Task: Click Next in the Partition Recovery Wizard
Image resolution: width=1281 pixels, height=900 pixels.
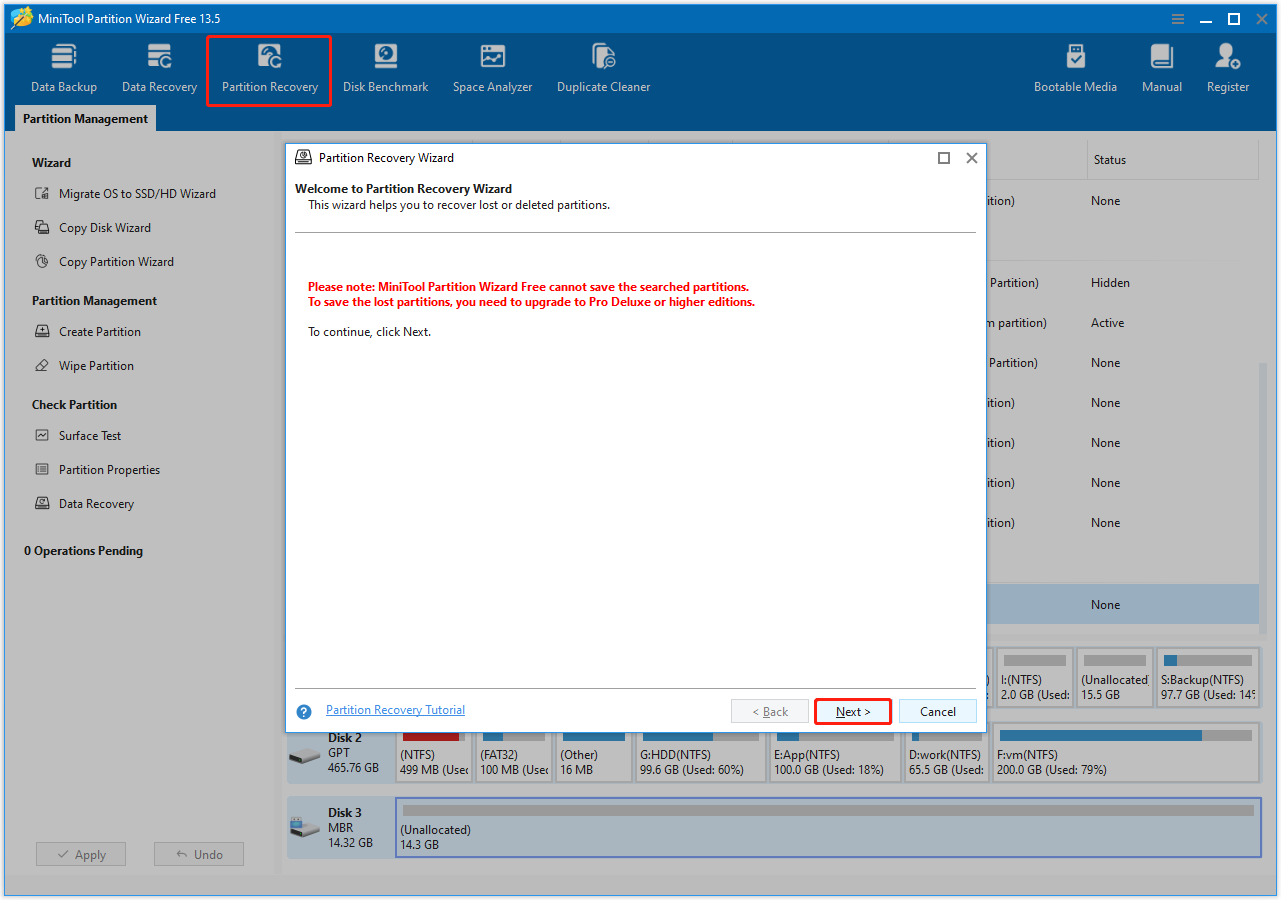Action: click(852, 711)
